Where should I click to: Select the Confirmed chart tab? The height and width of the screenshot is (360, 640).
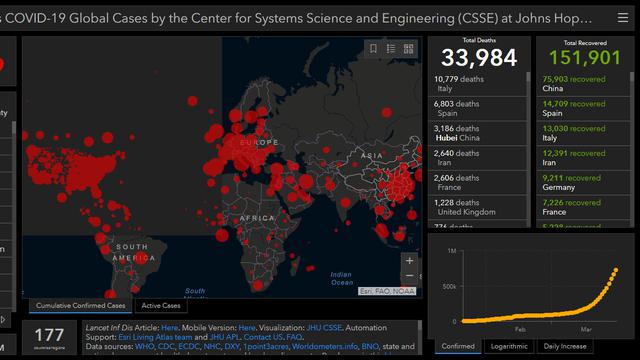(x=458, y=346)
